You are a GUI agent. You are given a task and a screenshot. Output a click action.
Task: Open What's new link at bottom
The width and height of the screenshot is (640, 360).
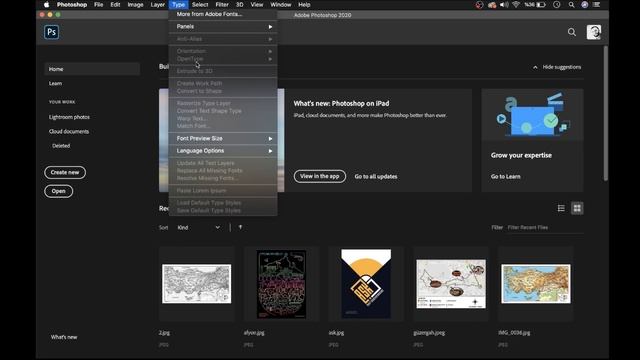point(64,337)
